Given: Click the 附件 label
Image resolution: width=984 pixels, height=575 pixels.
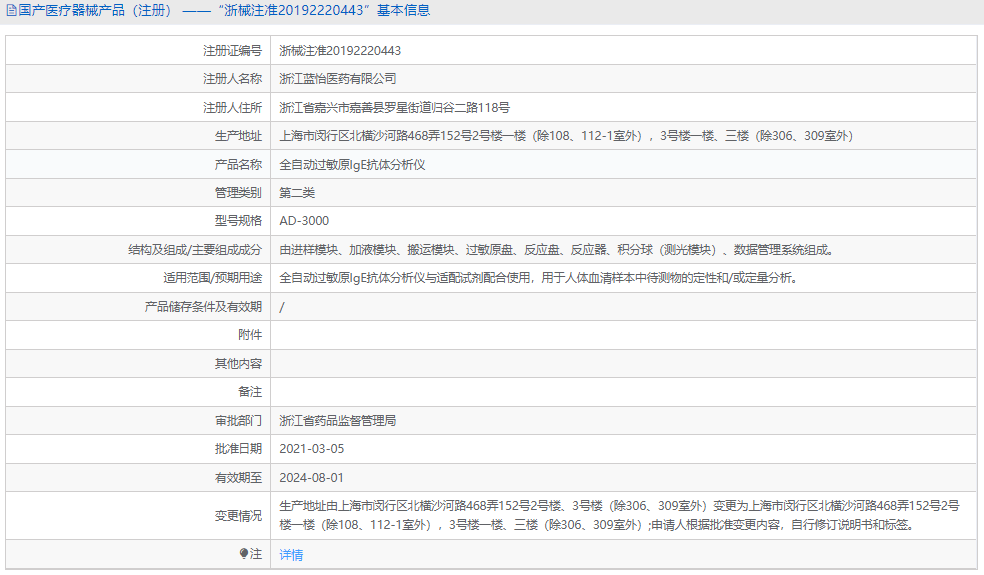Looking at the screenshot, I should tap(250, 335).
